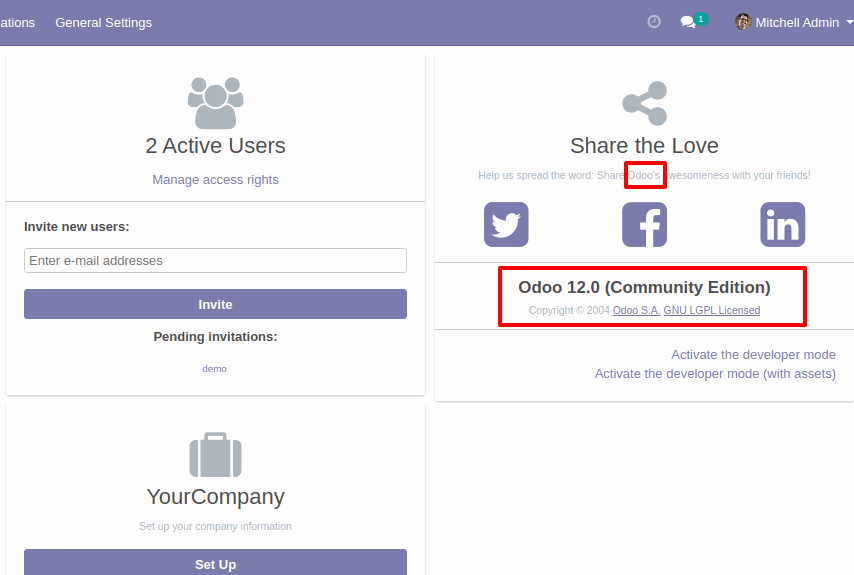Click the YourCompany heading

point(215,497)
